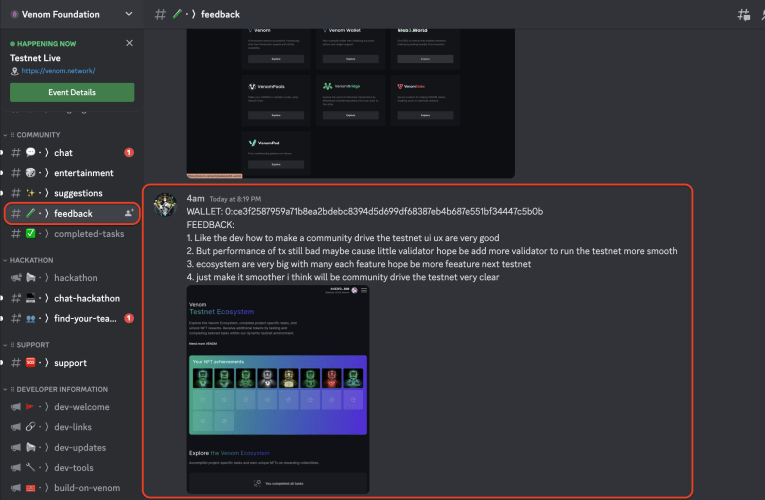
Task: Click the sparkles emoji on suggestions channel
Action: tap(30, 193)
